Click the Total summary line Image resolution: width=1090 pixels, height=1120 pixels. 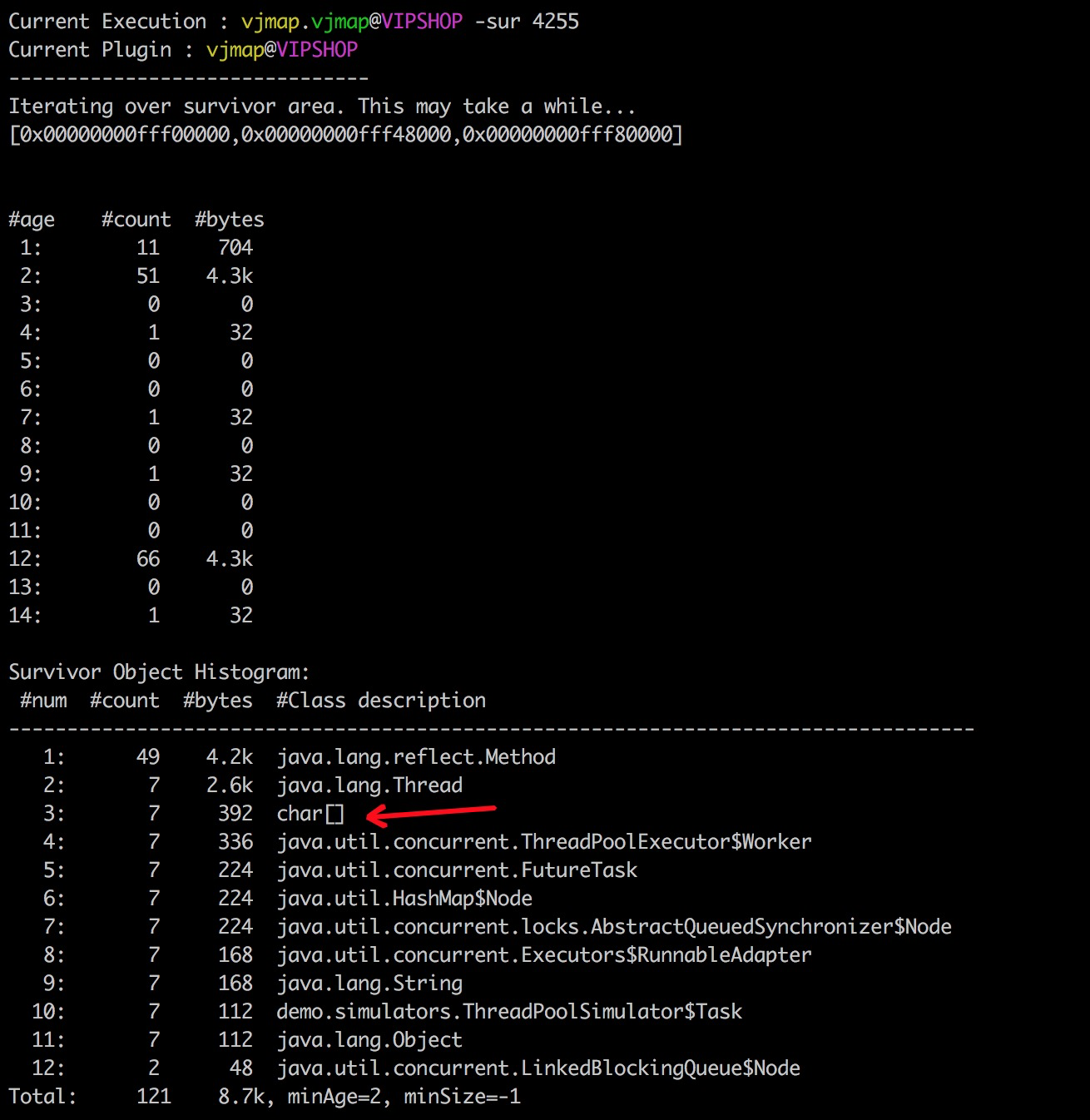tap(265, 1097)
